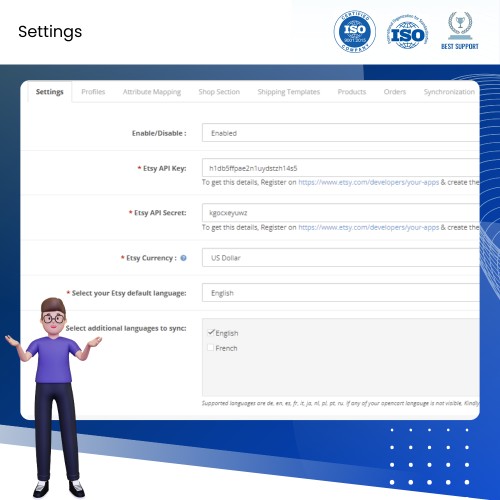Viewport: 500px width, 500px height.
Task: Click the Best Support trophy badge
Action: [x=460, y=31]
